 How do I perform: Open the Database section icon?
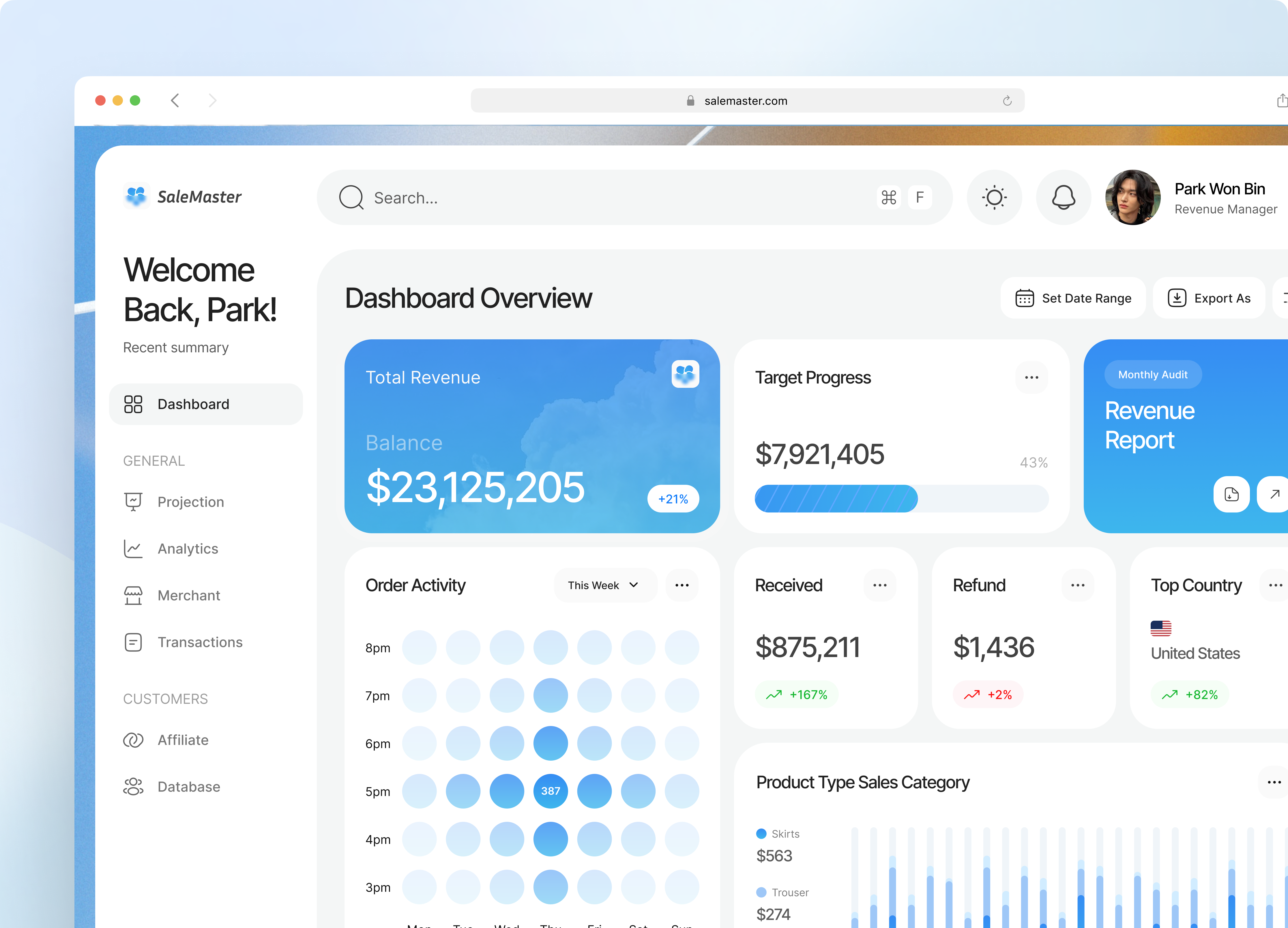point(133,787)
